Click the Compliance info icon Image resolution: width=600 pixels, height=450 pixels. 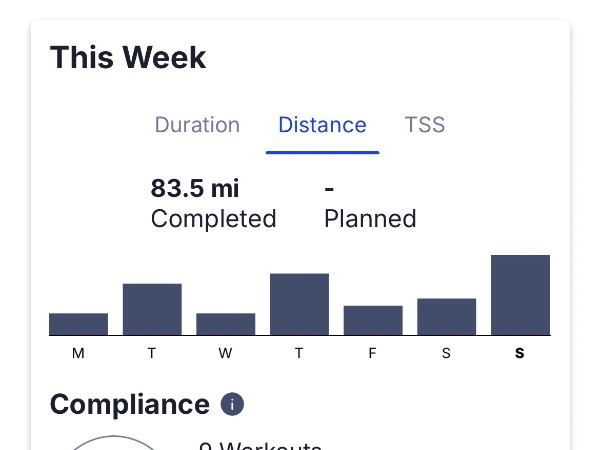point(232,405)
